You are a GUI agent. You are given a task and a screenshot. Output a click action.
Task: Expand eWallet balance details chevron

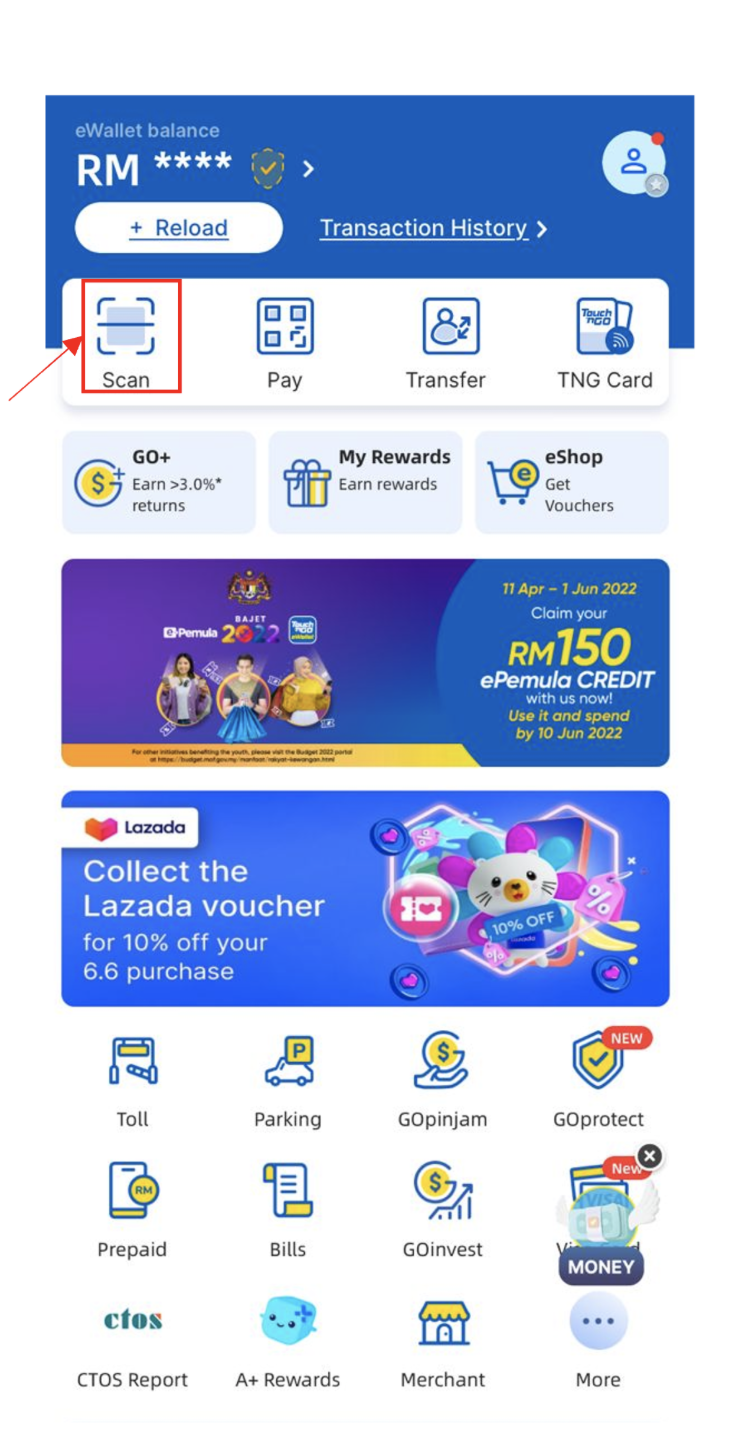coord(308,168)
